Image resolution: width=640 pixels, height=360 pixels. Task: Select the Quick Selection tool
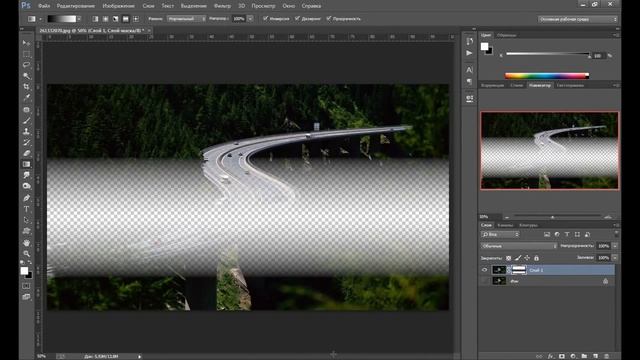27,76
